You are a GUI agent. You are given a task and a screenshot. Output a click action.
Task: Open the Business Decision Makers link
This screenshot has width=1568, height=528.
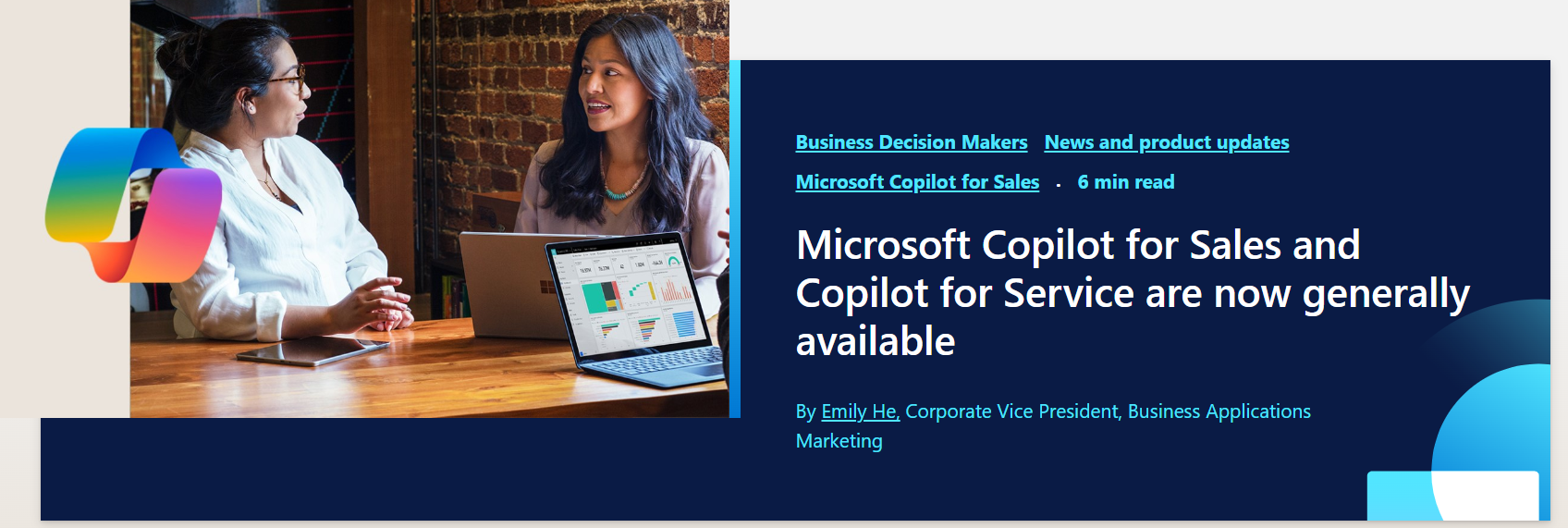(x=911, y=142)
